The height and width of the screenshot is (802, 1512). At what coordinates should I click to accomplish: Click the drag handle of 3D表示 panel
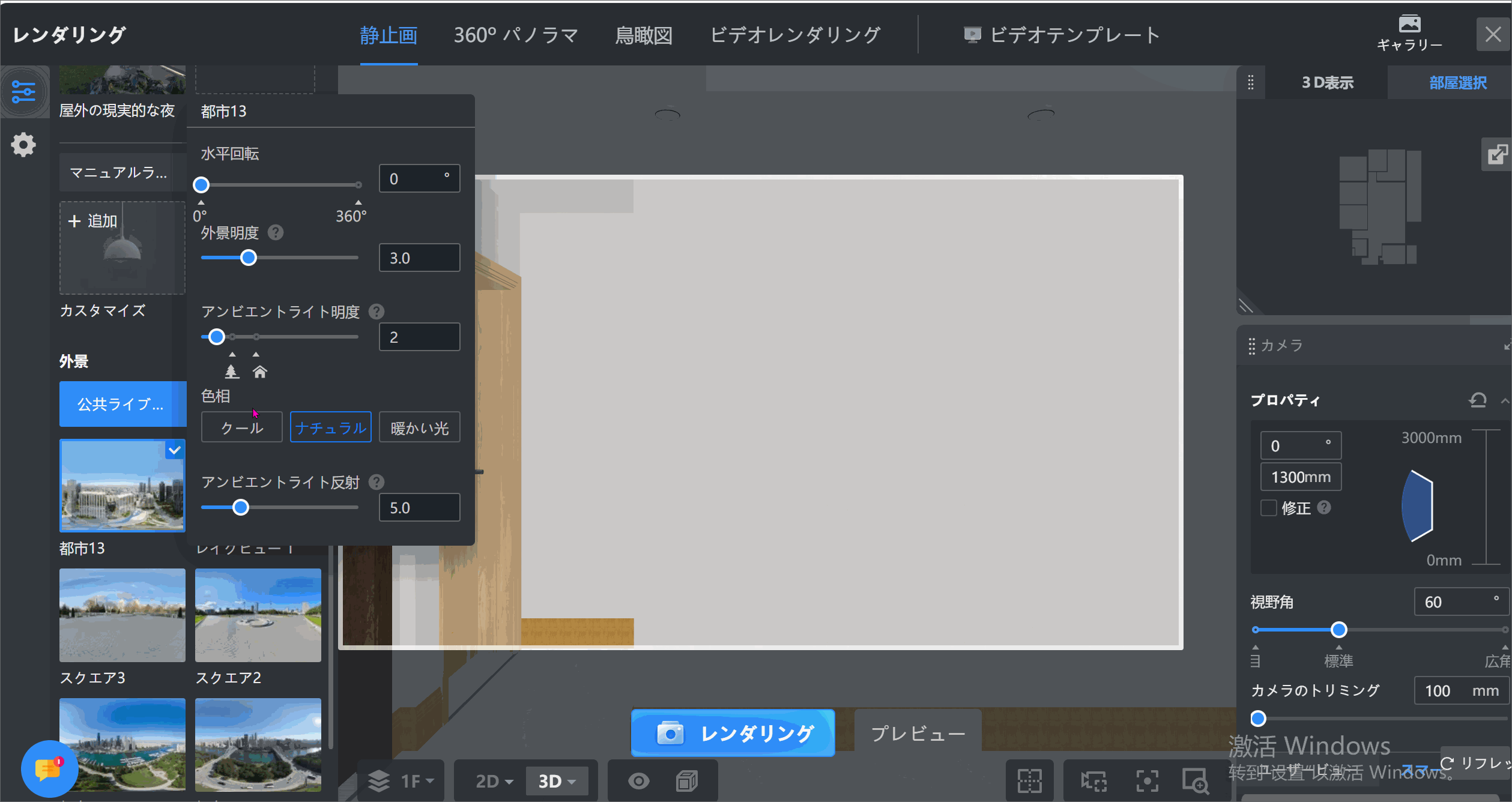pos(1251,82)
